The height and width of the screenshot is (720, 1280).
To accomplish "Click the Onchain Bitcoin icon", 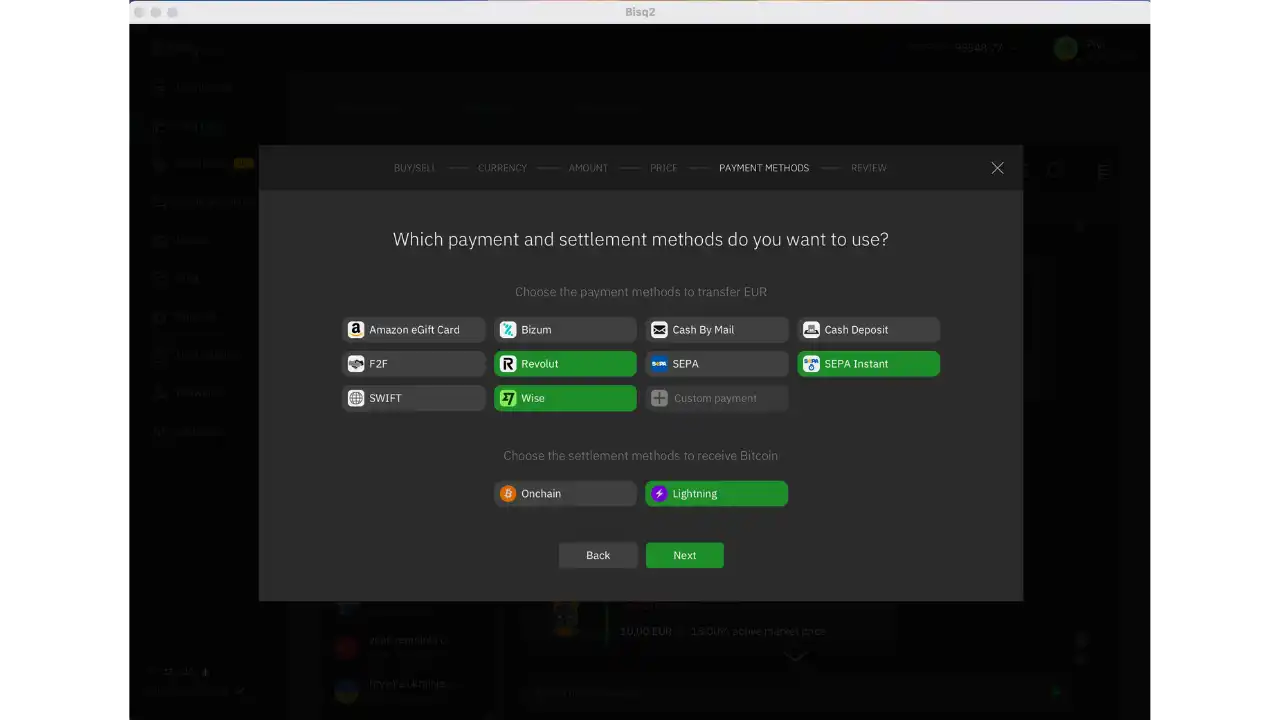I will click(508, 494).
